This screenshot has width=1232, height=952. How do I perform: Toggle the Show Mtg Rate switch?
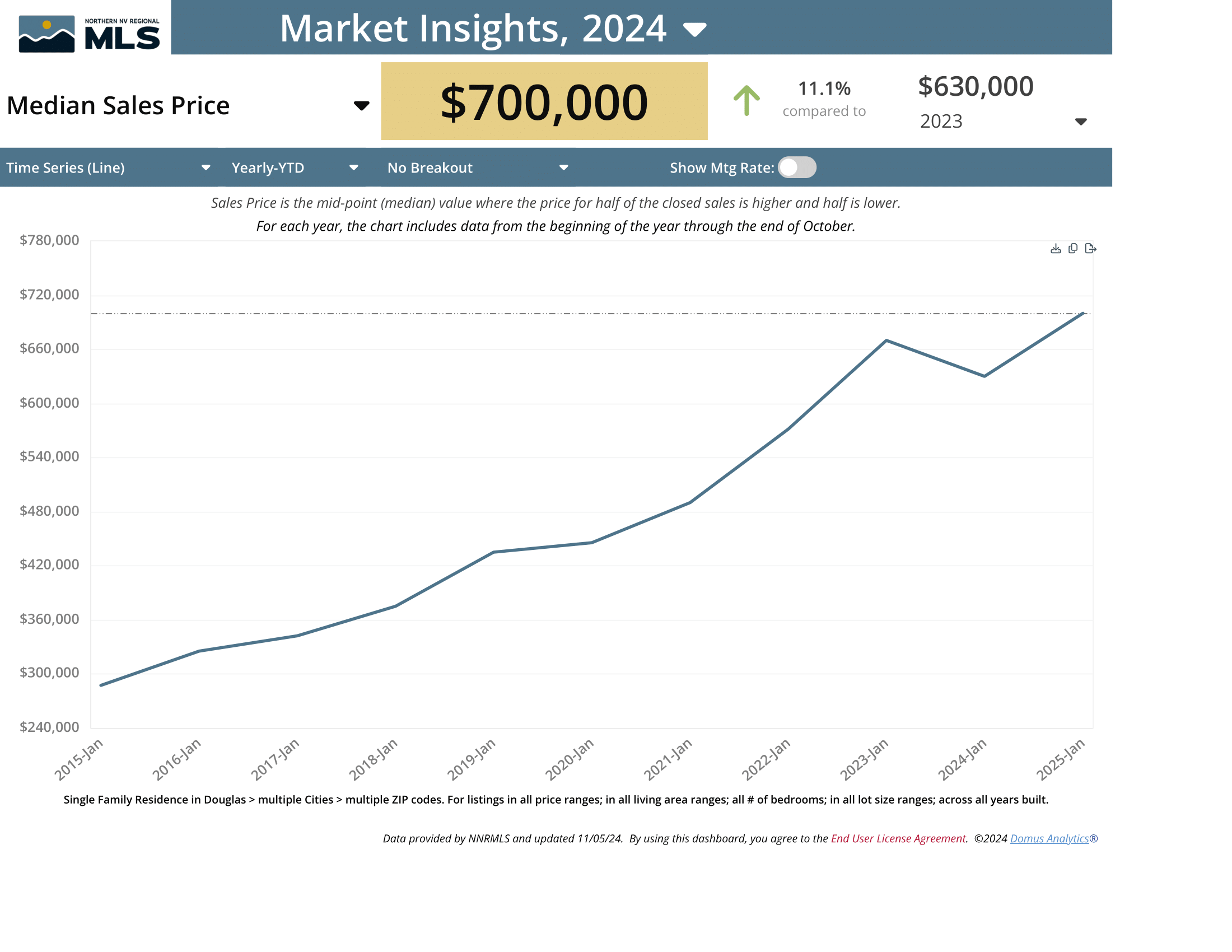click(x=796, y=167)
